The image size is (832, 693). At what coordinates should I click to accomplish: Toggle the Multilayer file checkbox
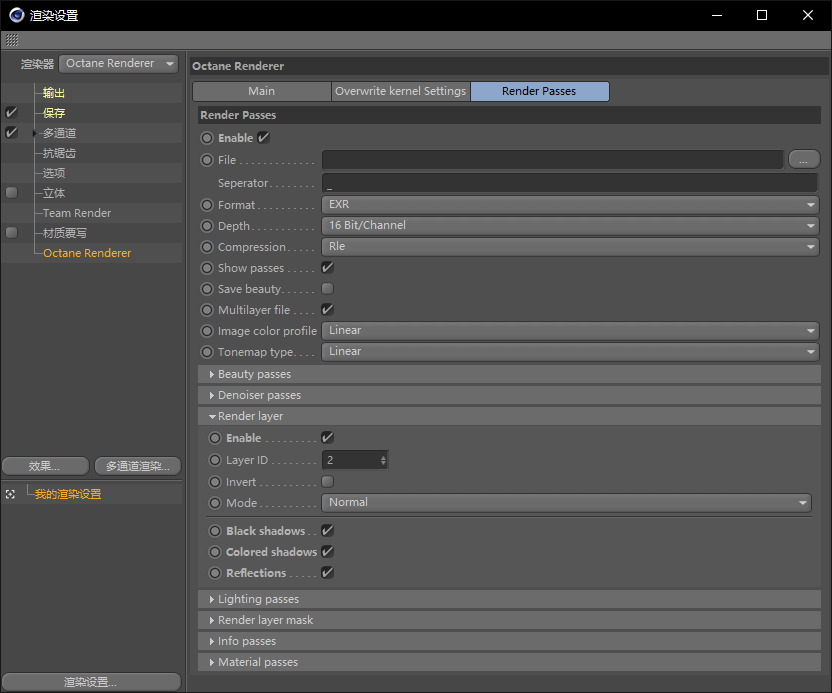327,309
